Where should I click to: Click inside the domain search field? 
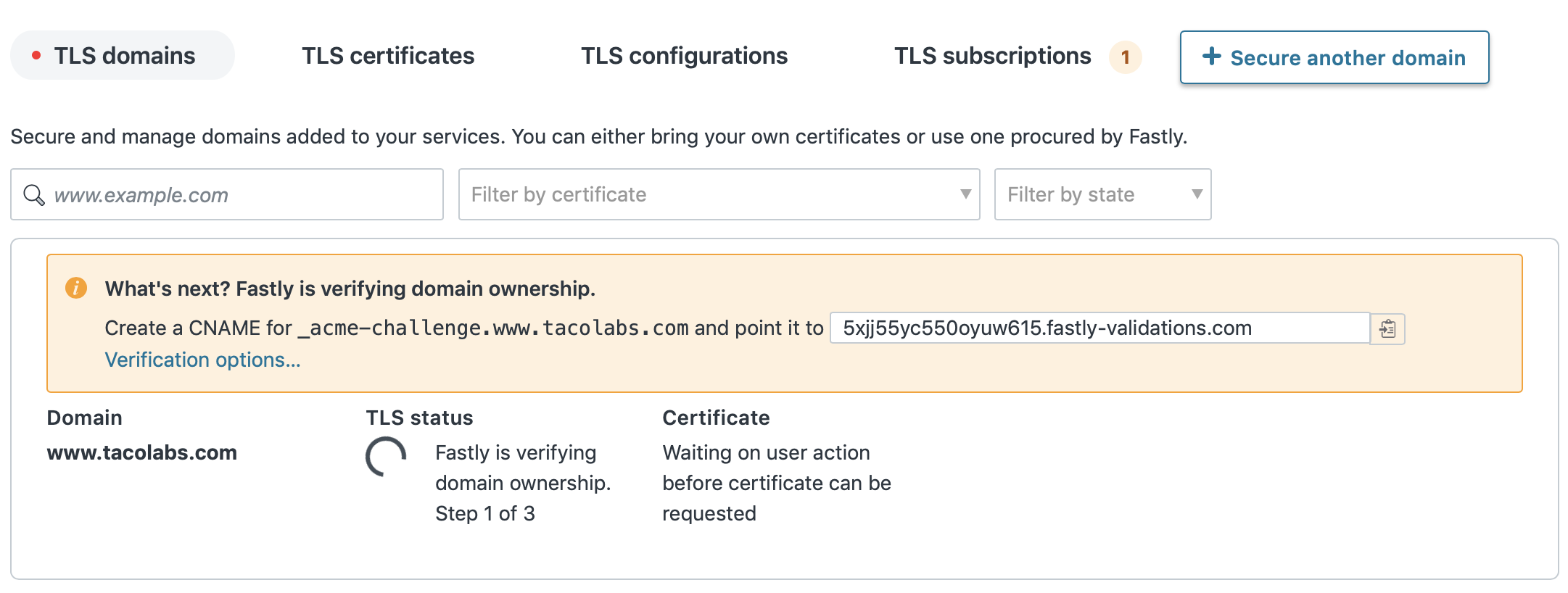[226, 194]
